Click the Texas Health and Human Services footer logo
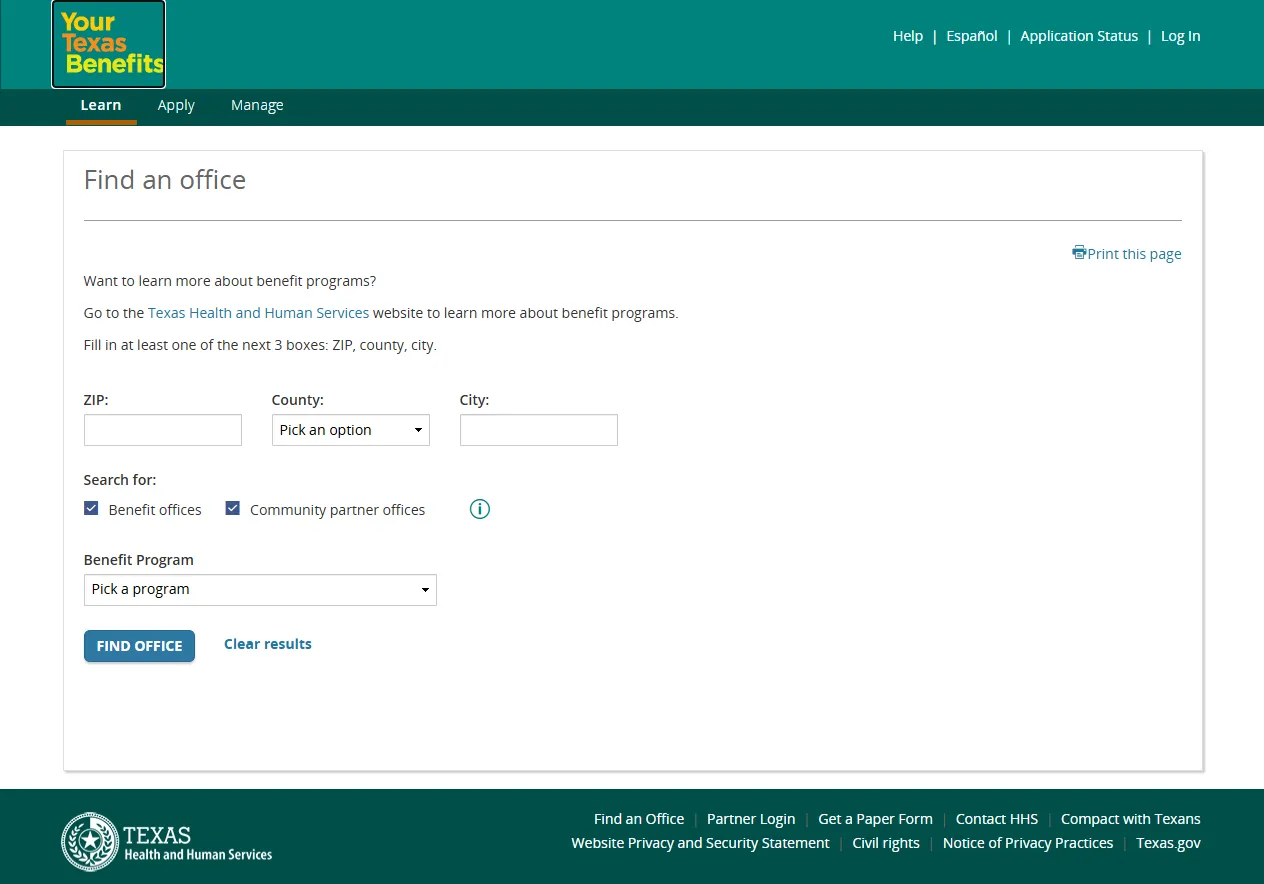Viewport: 1264px width, 884px height. click(x=167, y=841)
